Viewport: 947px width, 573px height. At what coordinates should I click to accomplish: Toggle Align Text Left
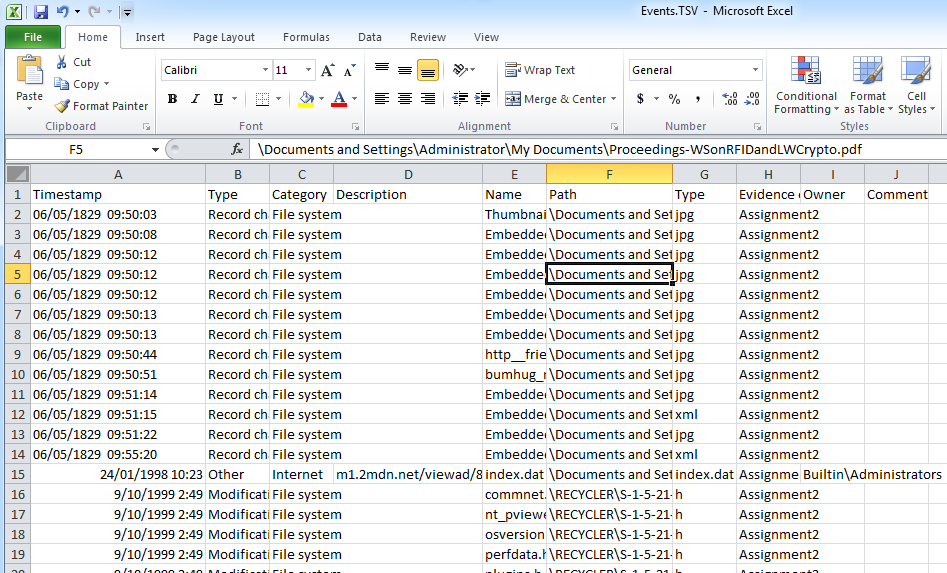pos(382,98)
